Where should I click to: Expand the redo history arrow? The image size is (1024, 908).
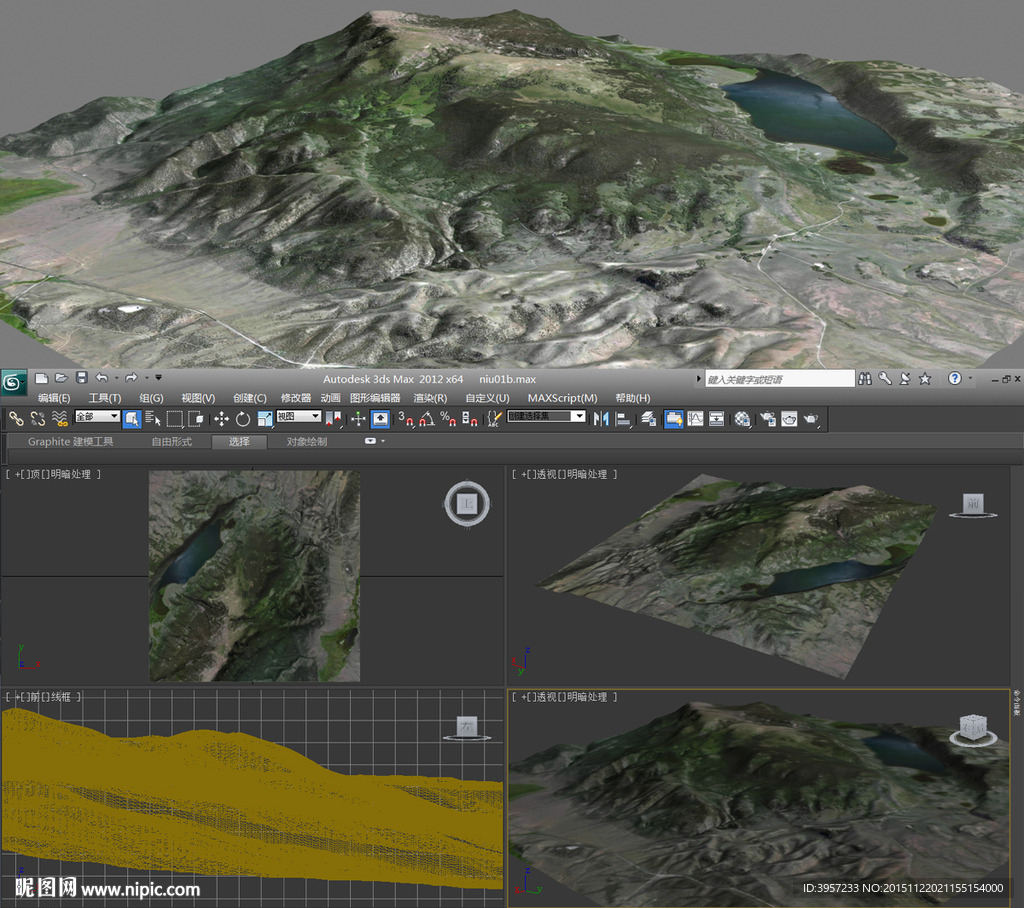coord(146,378)
